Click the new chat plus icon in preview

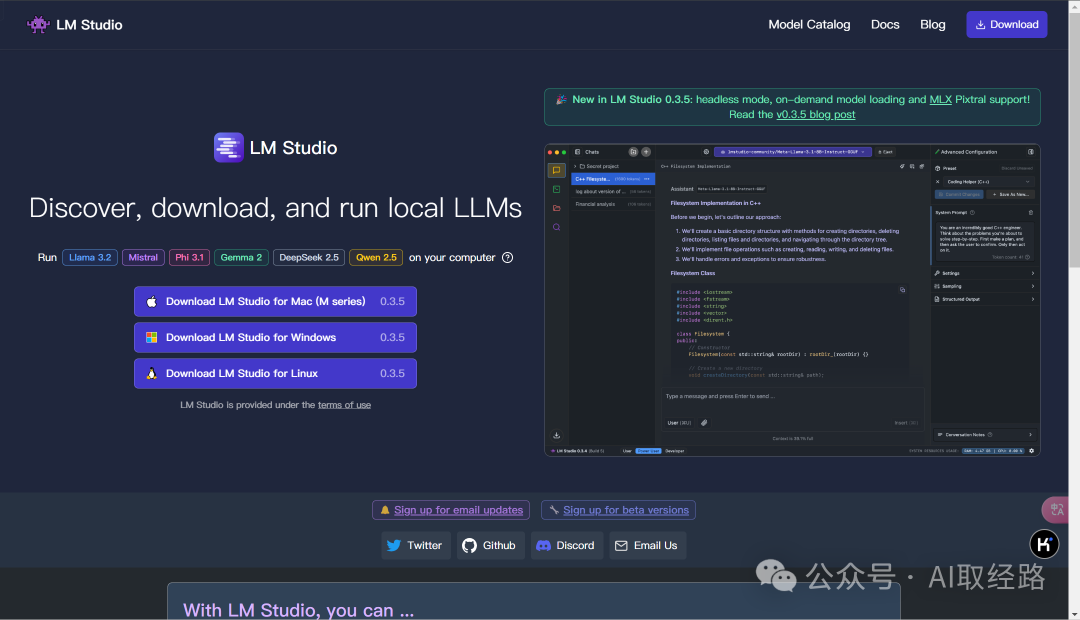646,152
